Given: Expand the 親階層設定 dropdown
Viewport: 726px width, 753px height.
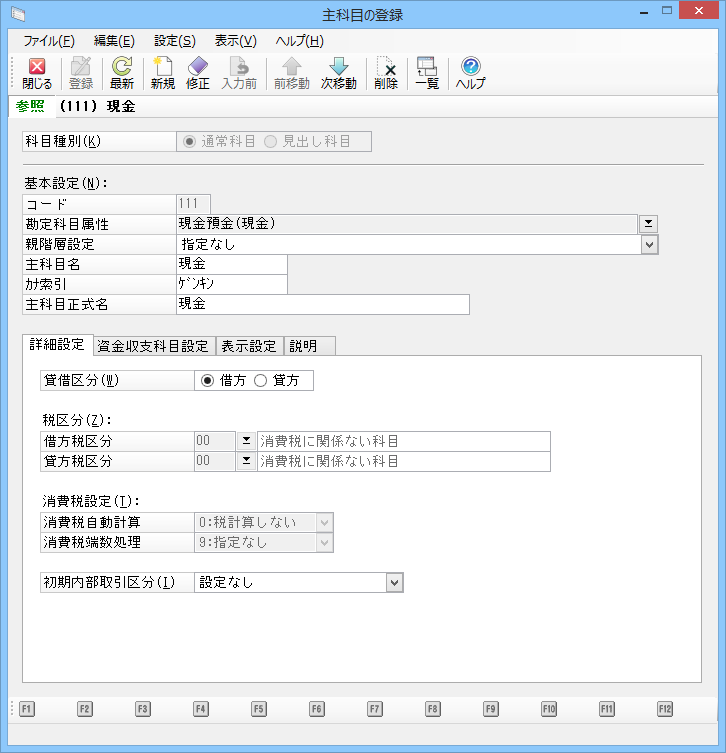Looking at the screenshot, I should pyautogui.click(x=648, y=243).
